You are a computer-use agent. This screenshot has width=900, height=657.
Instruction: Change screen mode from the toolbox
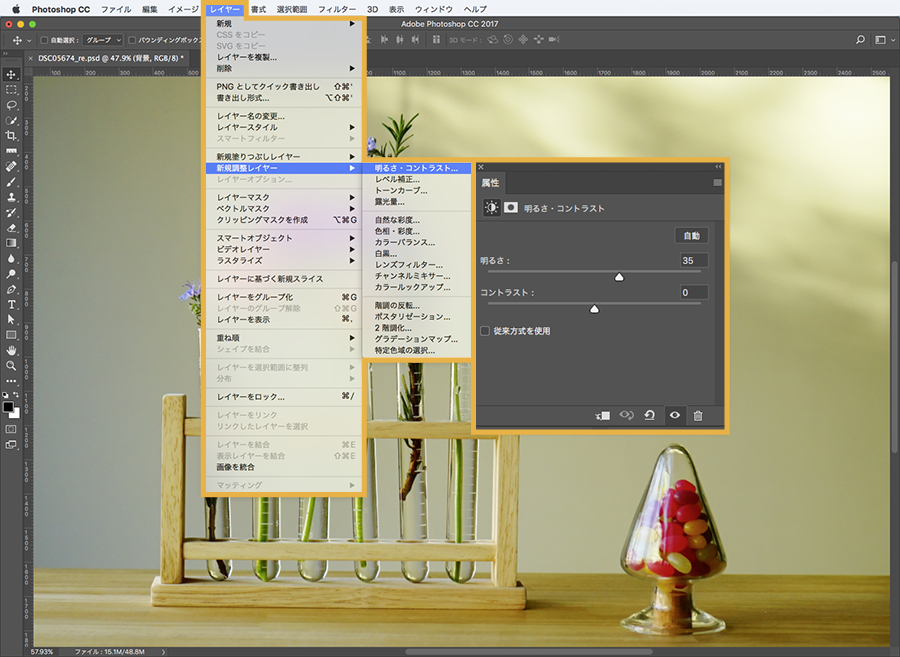coord(11,444)
